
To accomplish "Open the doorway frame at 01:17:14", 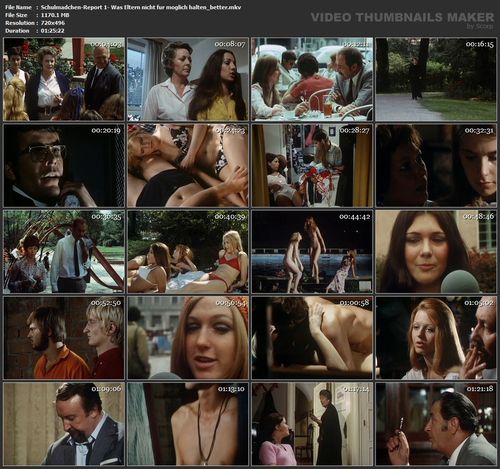I will (x=312, y=424).
